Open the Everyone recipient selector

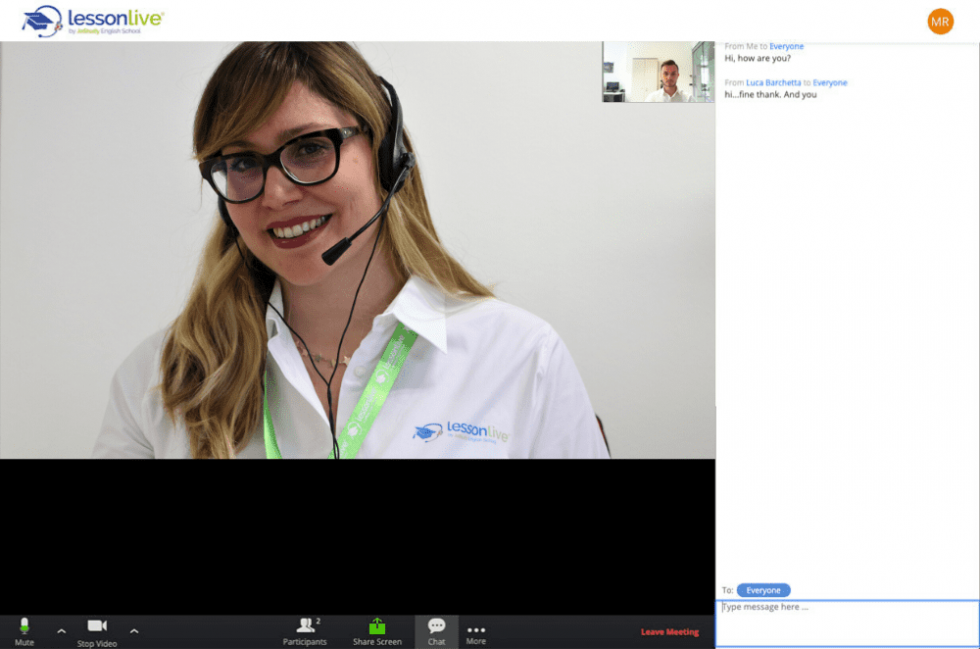(763, 590)
